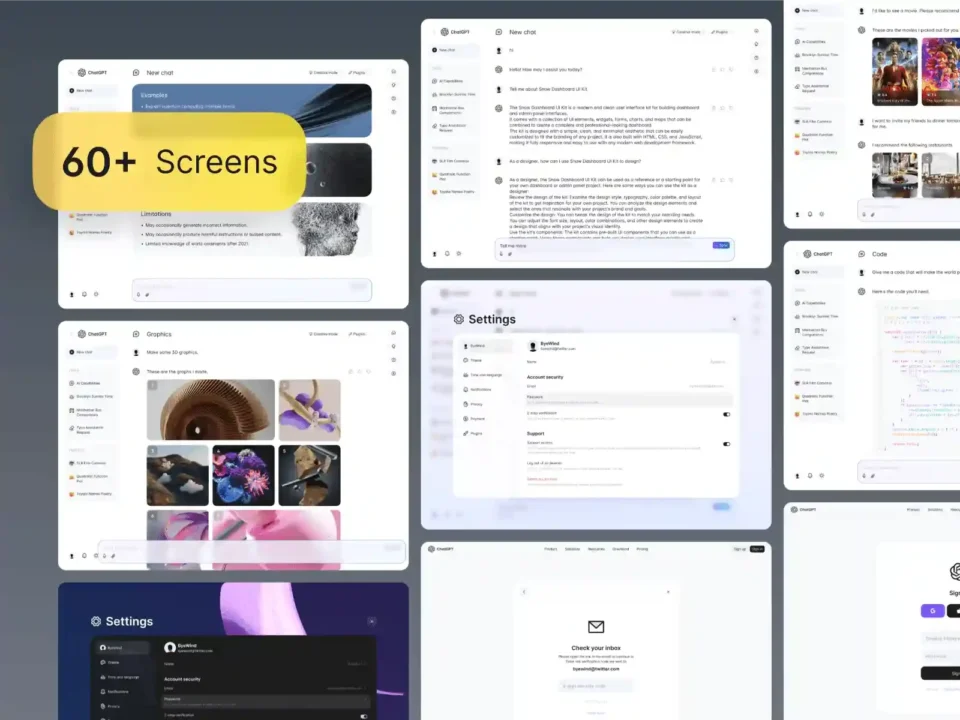The height and width of the screenshot is (720, 960).
Task: Select Theme in light Settings sidebar
Action: pyautogui.click(x=476, y=360)
